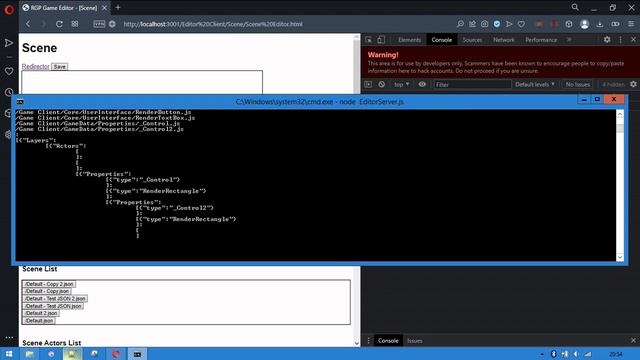Open the user profile avatar icon
The width and height of the screenshot is (640, 360).
point(584,24)
